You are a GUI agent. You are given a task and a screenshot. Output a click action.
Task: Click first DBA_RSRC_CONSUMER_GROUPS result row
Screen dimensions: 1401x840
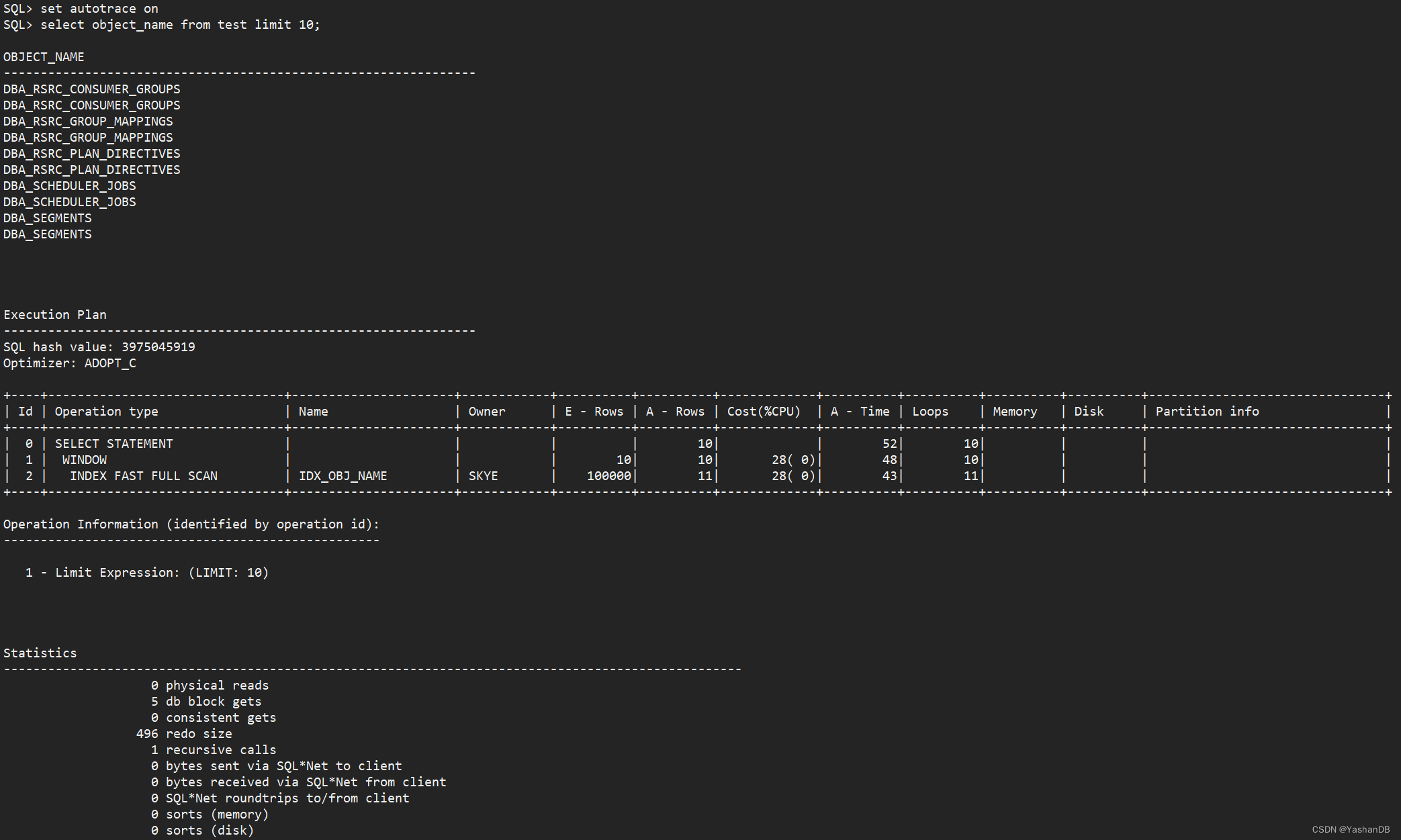pos(91,89)
